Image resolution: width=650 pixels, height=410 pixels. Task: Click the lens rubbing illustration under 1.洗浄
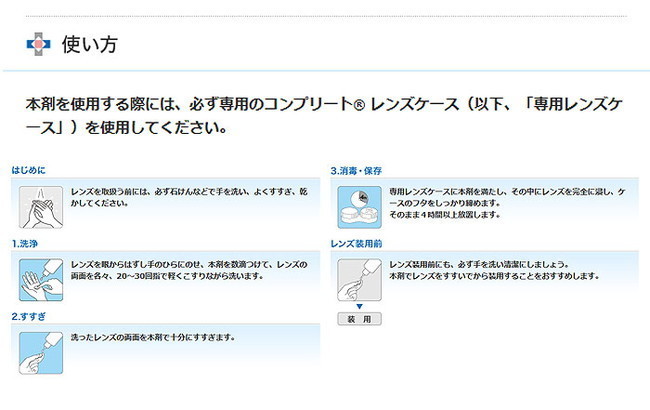41,279
